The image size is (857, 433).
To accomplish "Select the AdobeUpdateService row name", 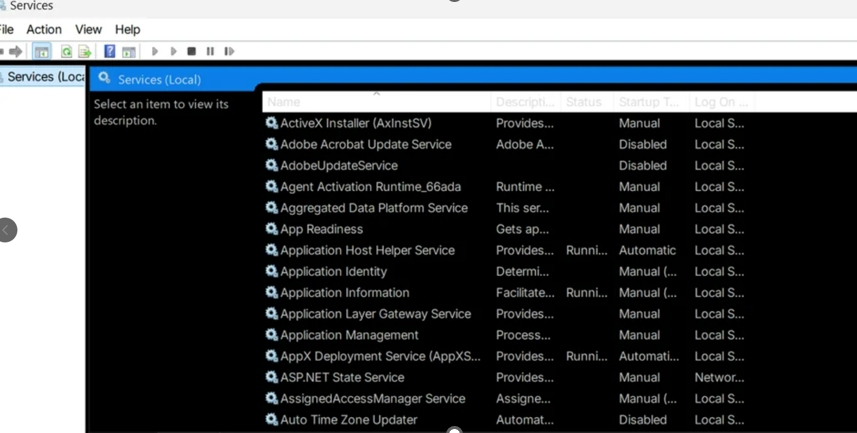I will (x=339, y=165).
